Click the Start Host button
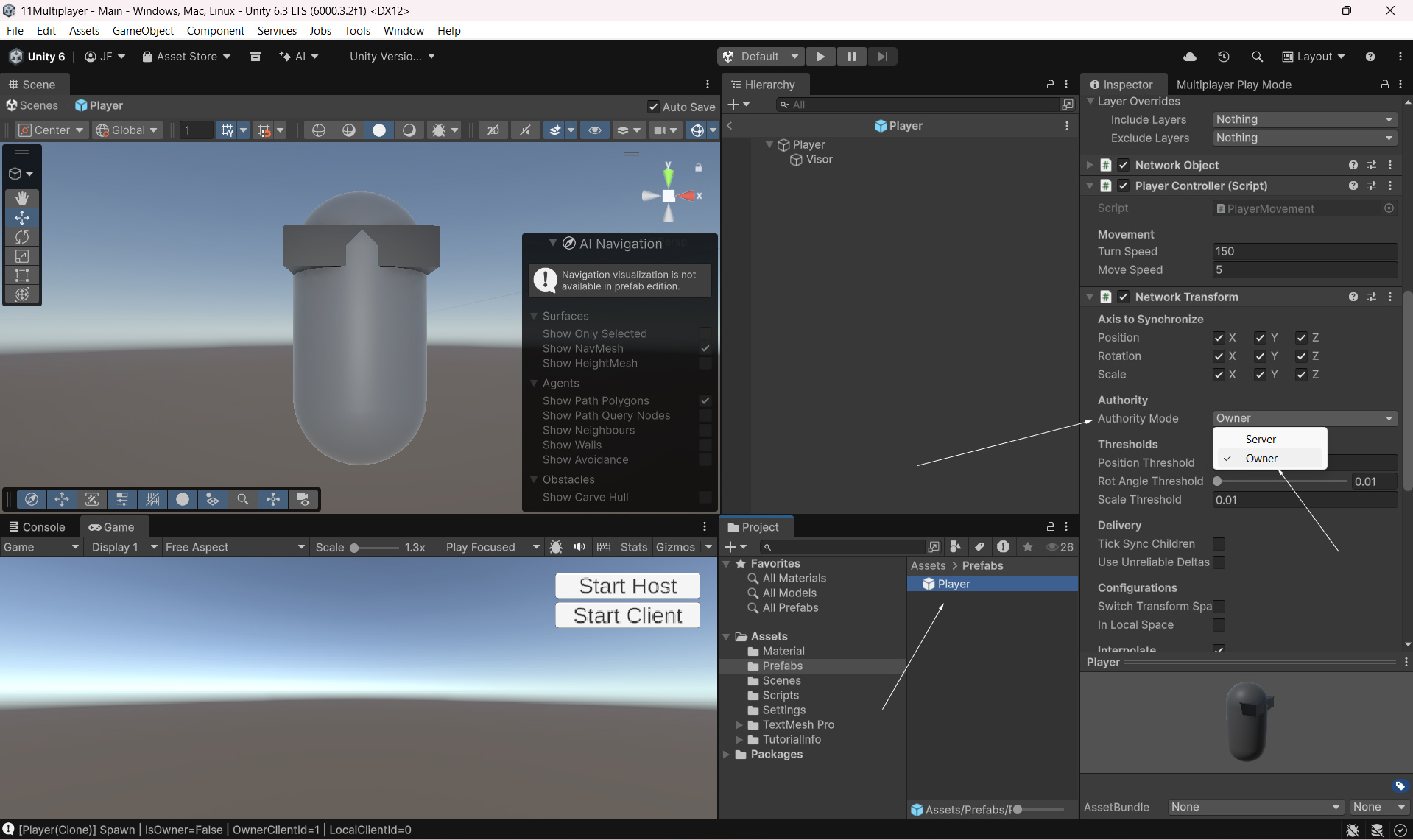This screenshot has height=840, width=1413. point(627,586)
